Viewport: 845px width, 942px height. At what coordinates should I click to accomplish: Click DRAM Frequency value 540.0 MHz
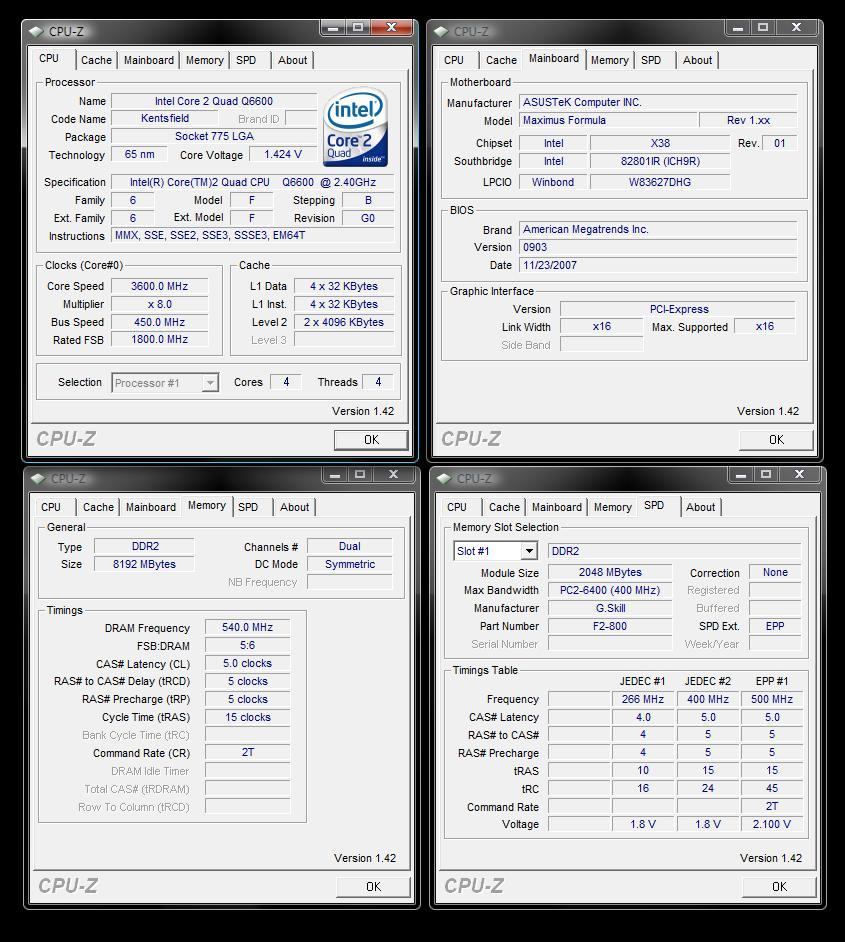(247, 627)
